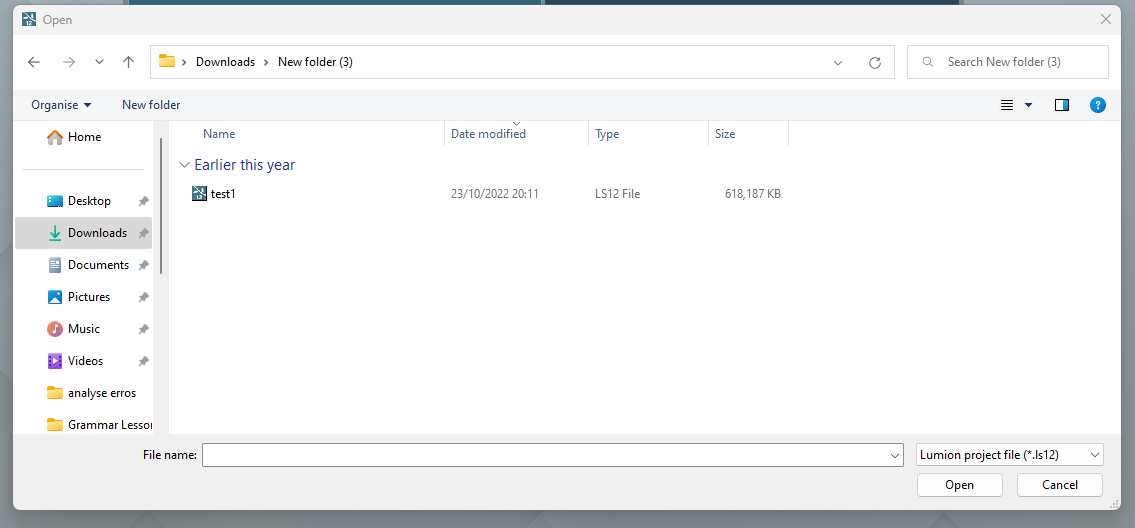Click the File name input field
Viewport: 1135px width, 528px height.
[545, 455]
